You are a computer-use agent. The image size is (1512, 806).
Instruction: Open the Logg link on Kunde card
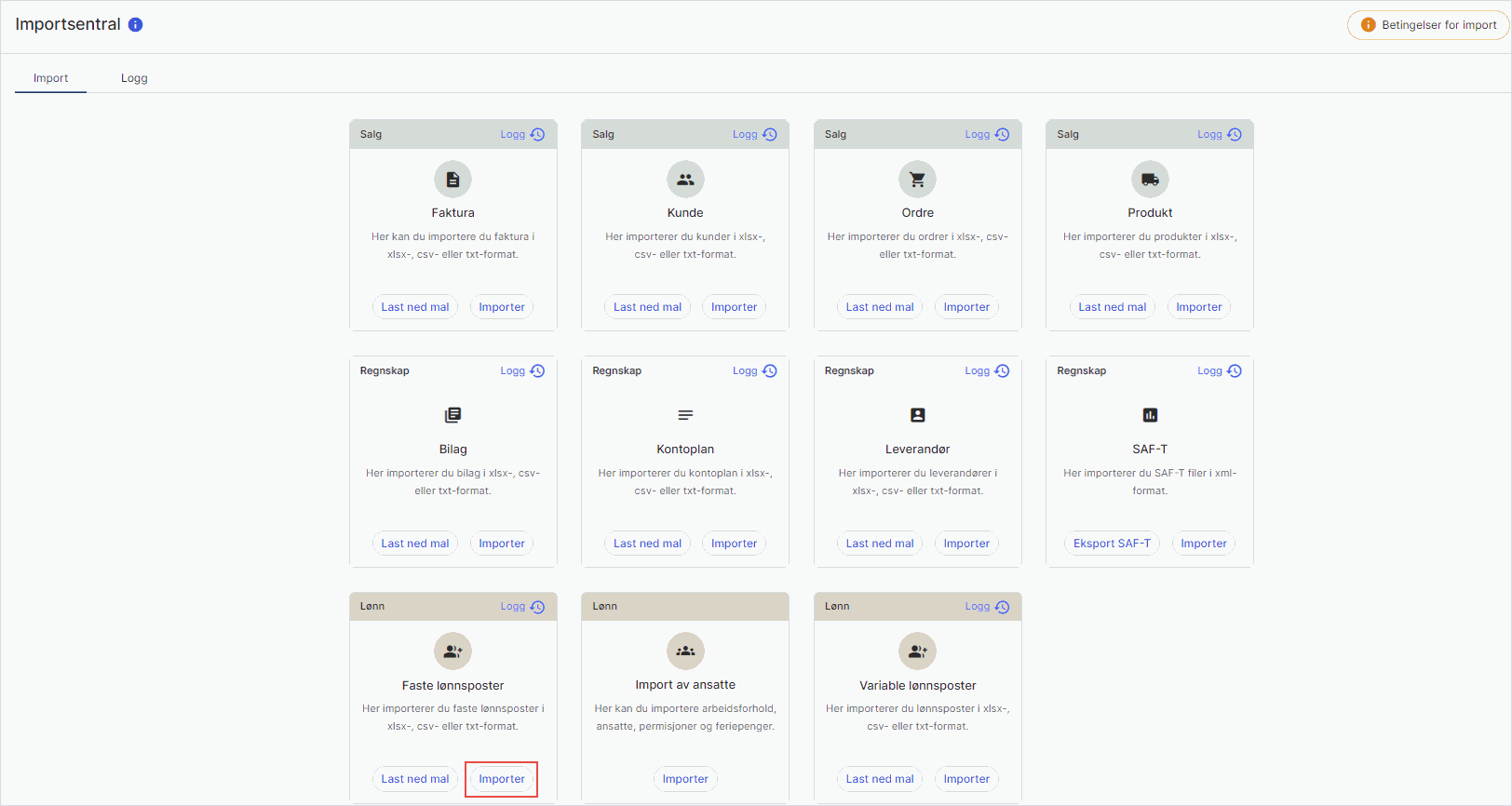pyautogui.click(x=754, y=134)
